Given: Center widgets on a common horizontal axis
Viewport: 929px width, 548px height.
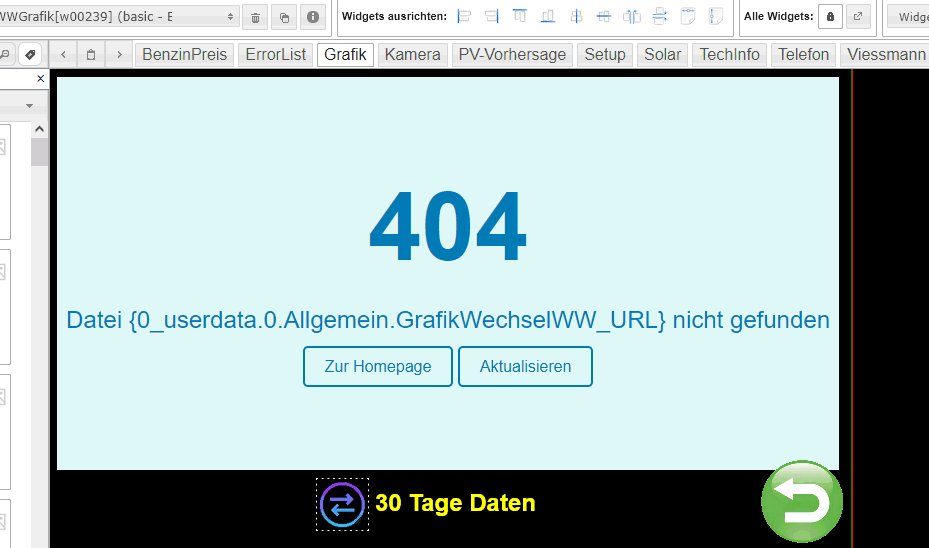Looking at the screenshot, I should click(x=604, y=17).
